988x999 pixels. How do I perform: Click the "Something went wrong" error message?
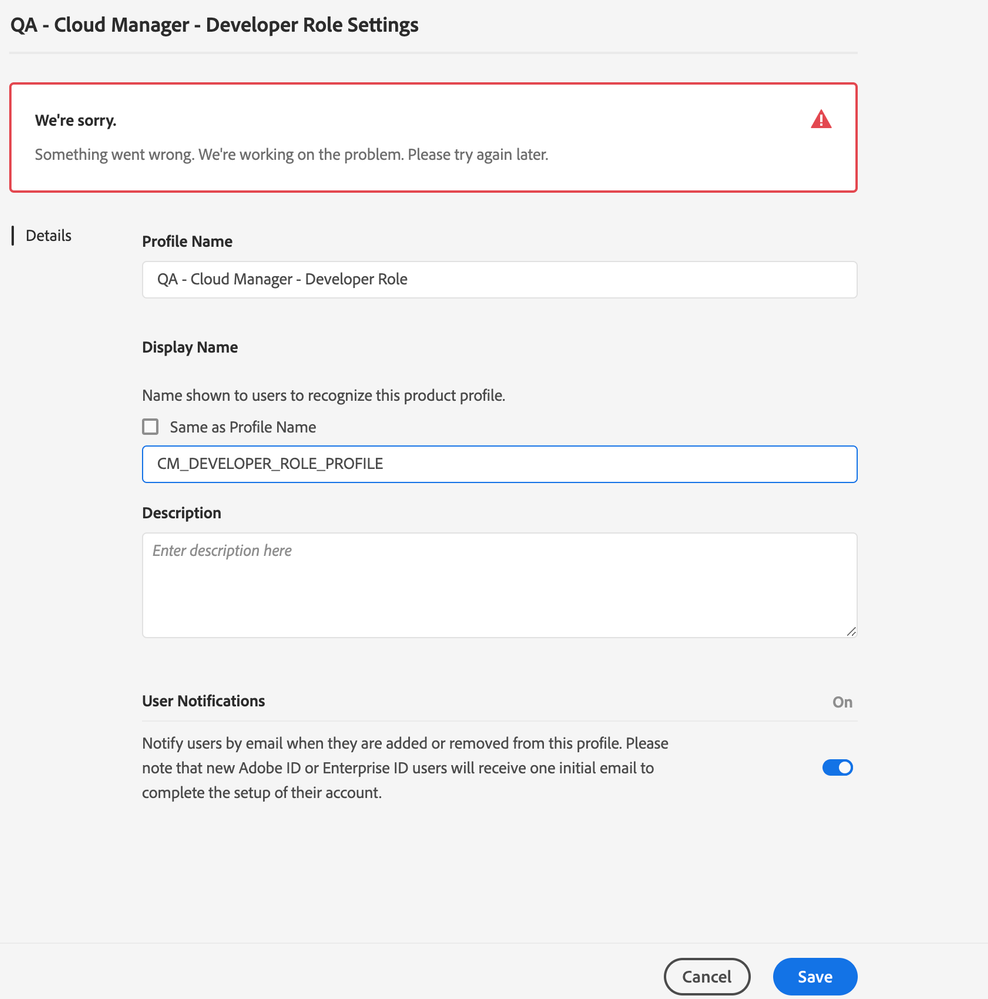click(291, 155)
